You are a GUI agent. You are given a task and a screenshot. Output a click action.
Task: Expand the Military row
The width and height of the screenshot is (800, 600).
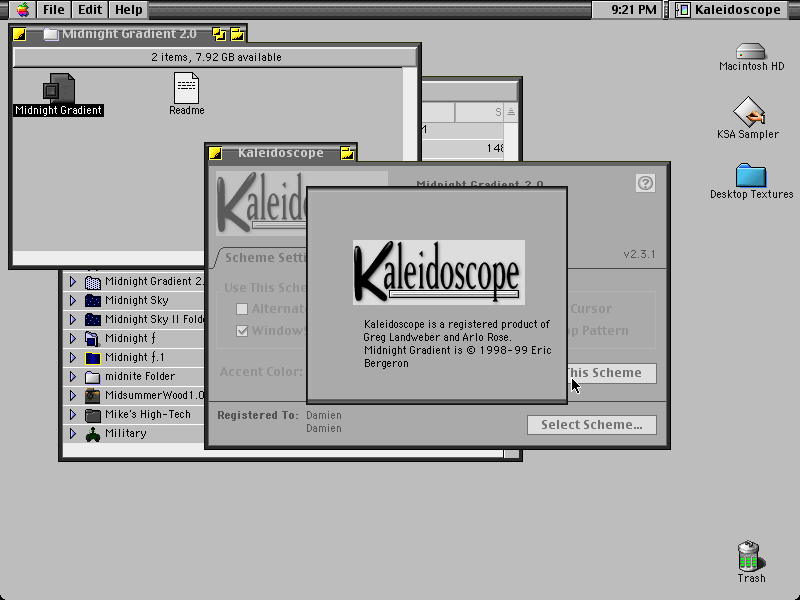72,434
